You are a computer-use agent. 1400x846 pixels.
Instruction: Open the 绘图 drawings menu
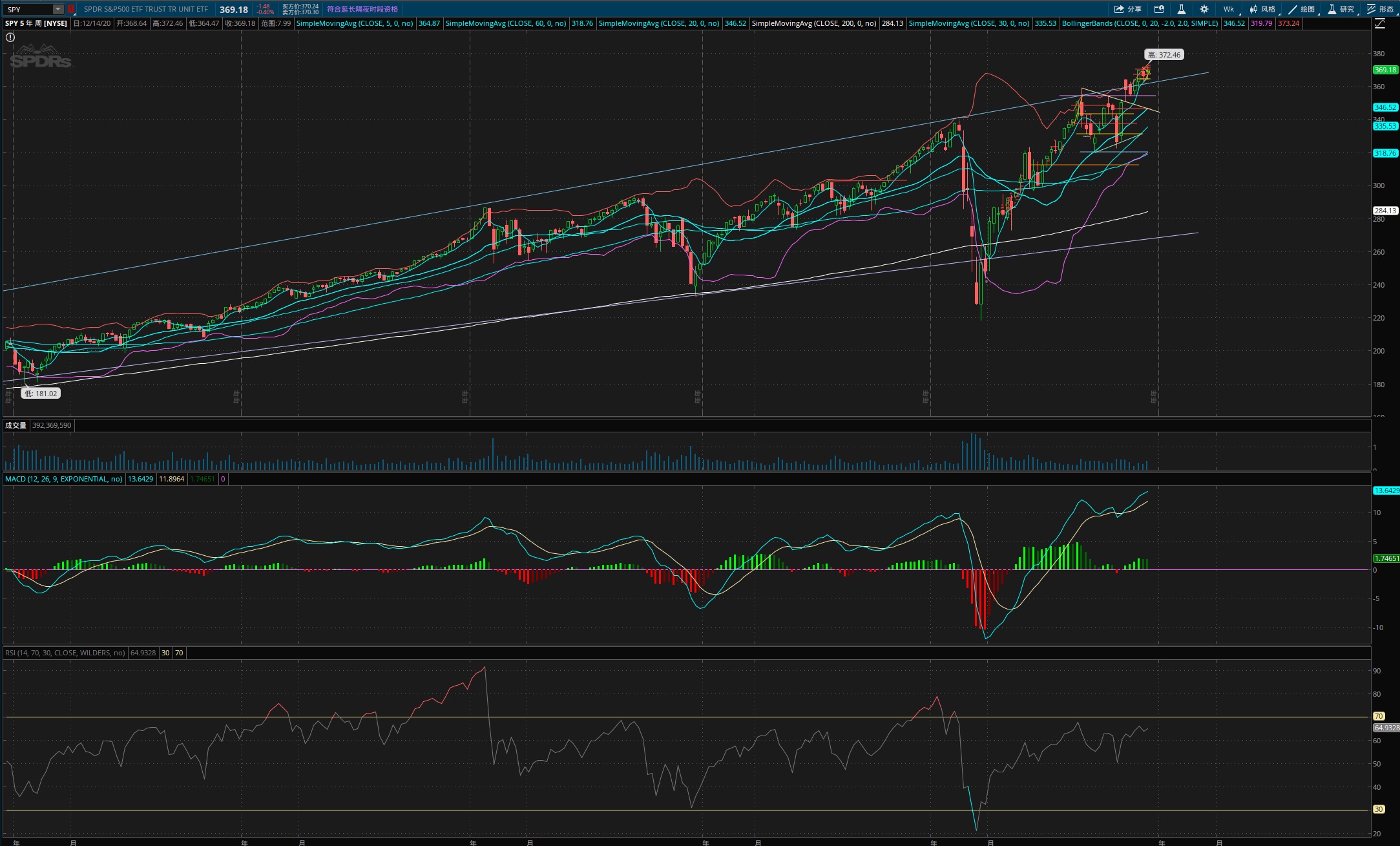(x=1302, y=9)
